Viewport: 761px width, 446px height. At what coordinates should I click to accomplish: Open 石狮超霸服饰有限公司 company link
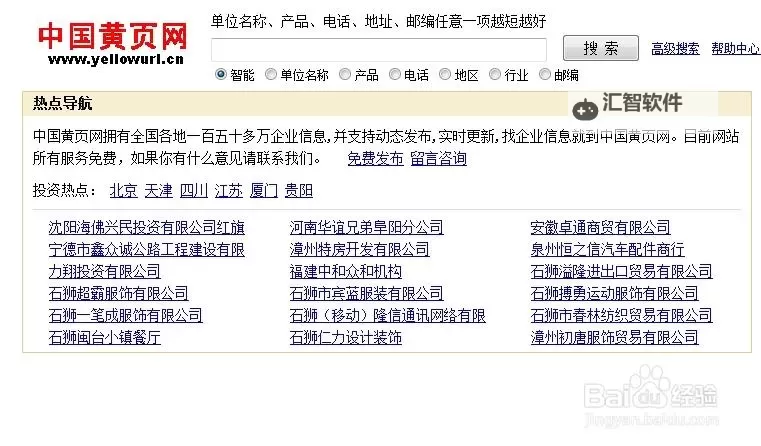point(118,293)
